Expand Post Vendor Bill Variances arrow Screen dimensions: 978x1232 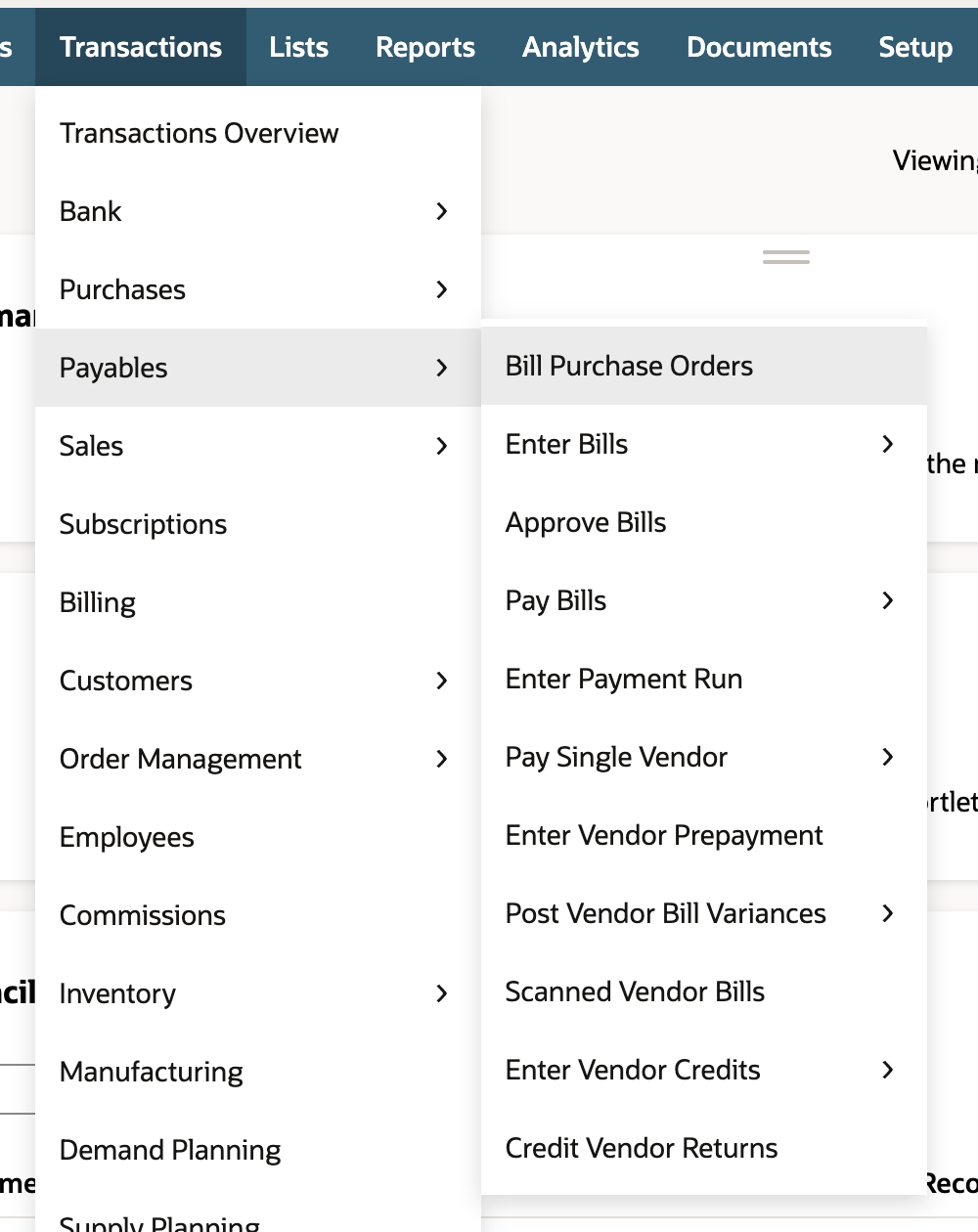[888, 913]
